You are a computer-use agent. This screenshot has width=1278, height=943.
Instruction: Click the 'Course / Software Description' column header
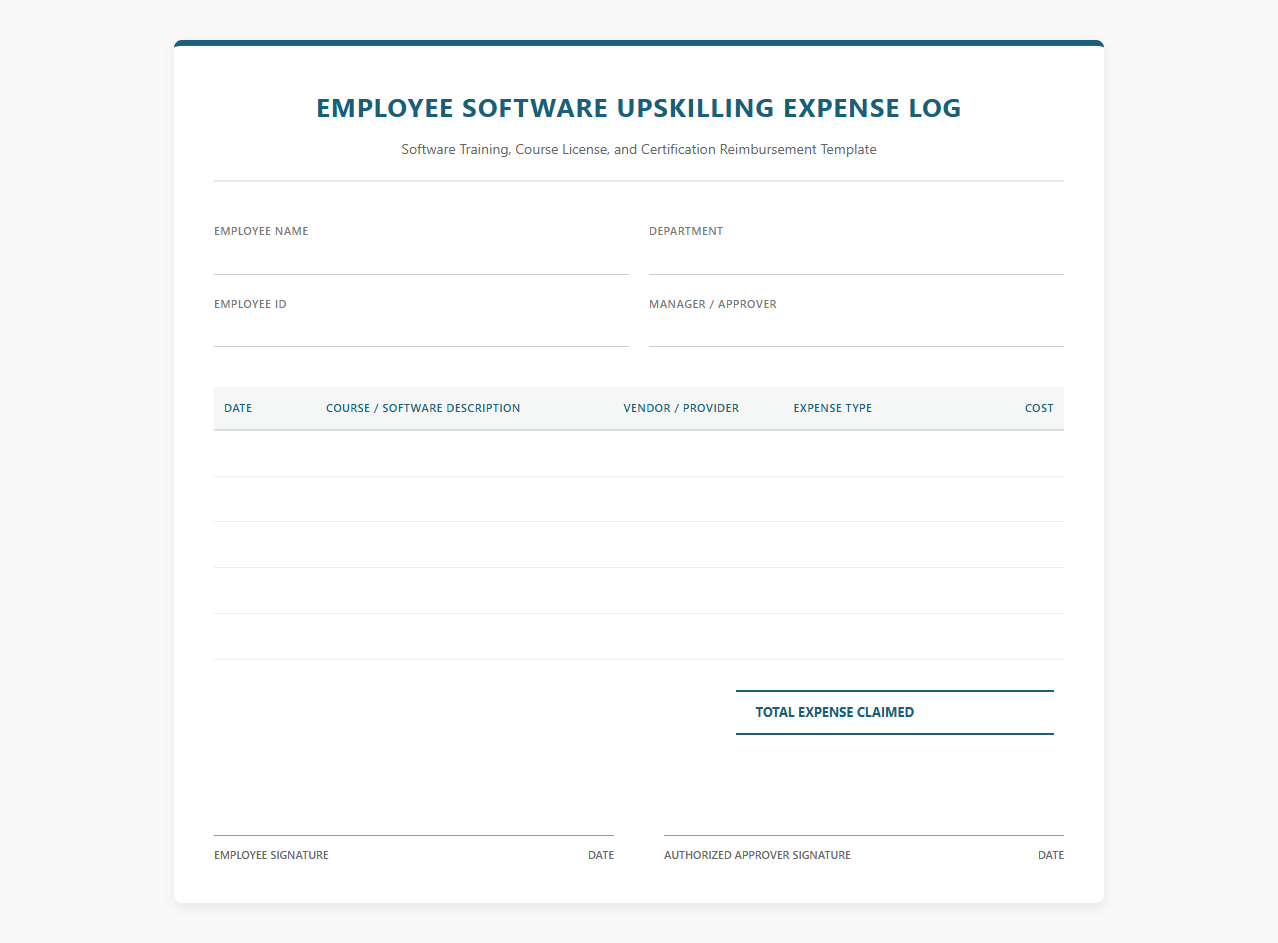[x=423, y=408]
